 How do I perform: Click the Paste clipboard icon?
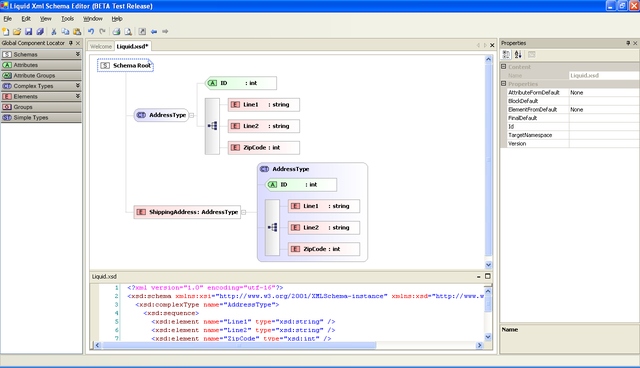point(77,31)
